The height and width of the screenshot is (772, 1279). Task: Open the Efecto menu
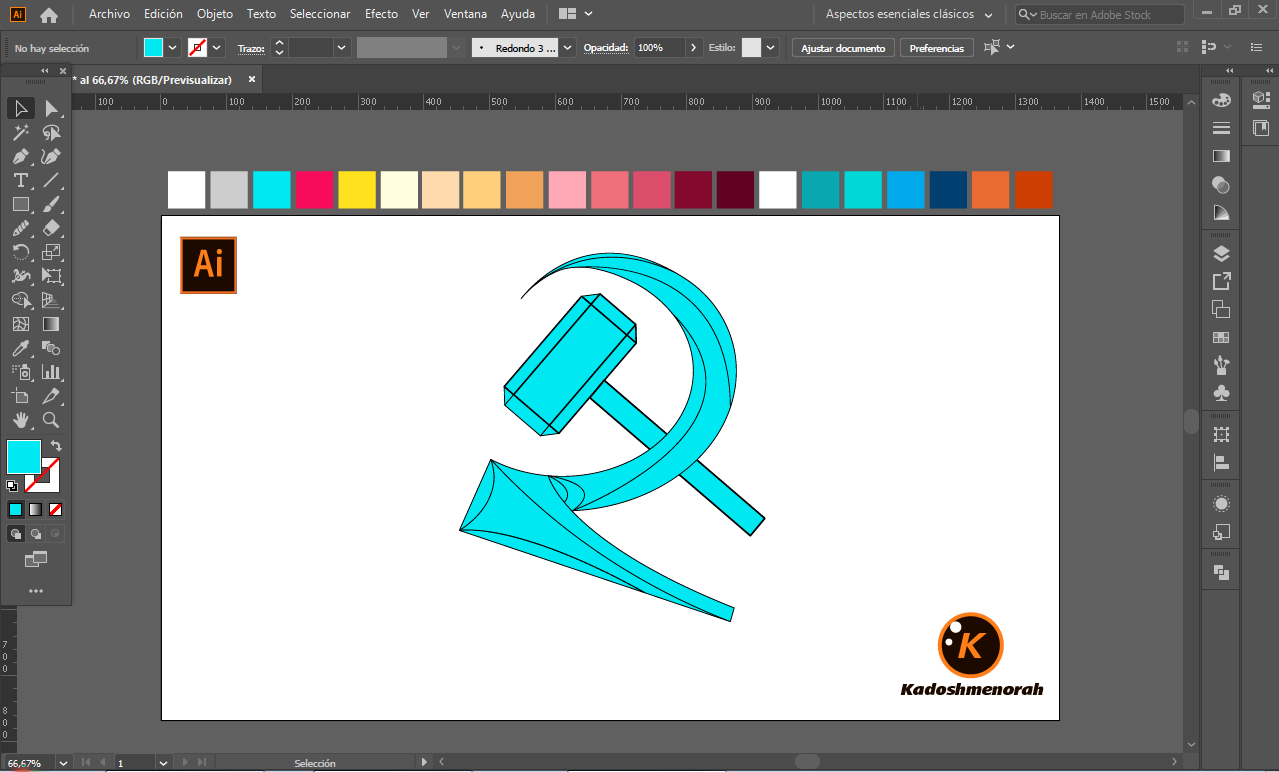pyautogui.click(x=381, y=14)
